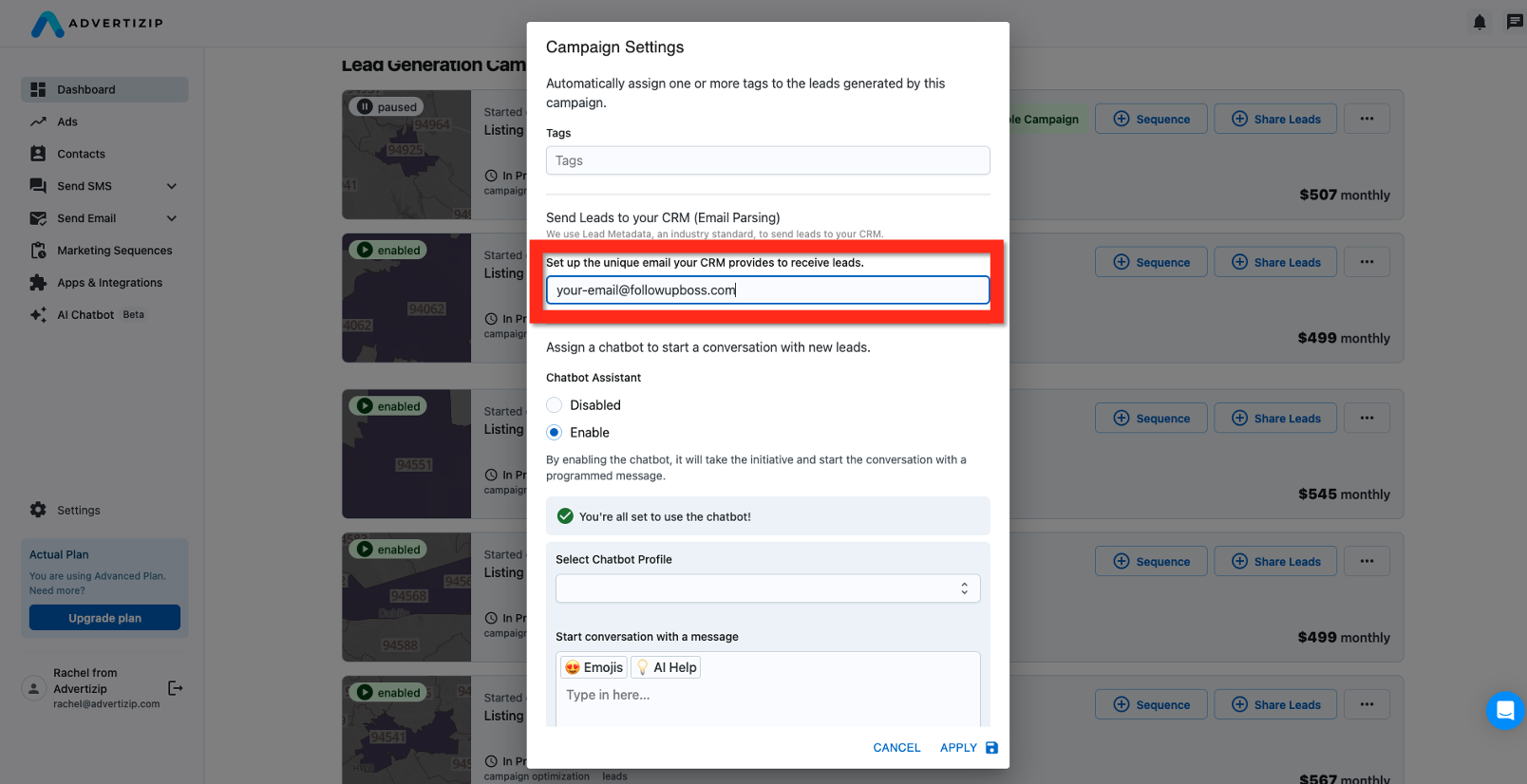Viewport: 1527px width, 784px height.
Task: Open the Select Chatbot Profile dropdown
Action: 767,588
